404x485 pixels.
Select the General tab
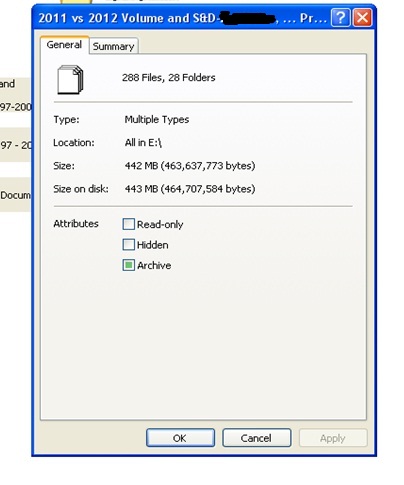click(64, 45)
